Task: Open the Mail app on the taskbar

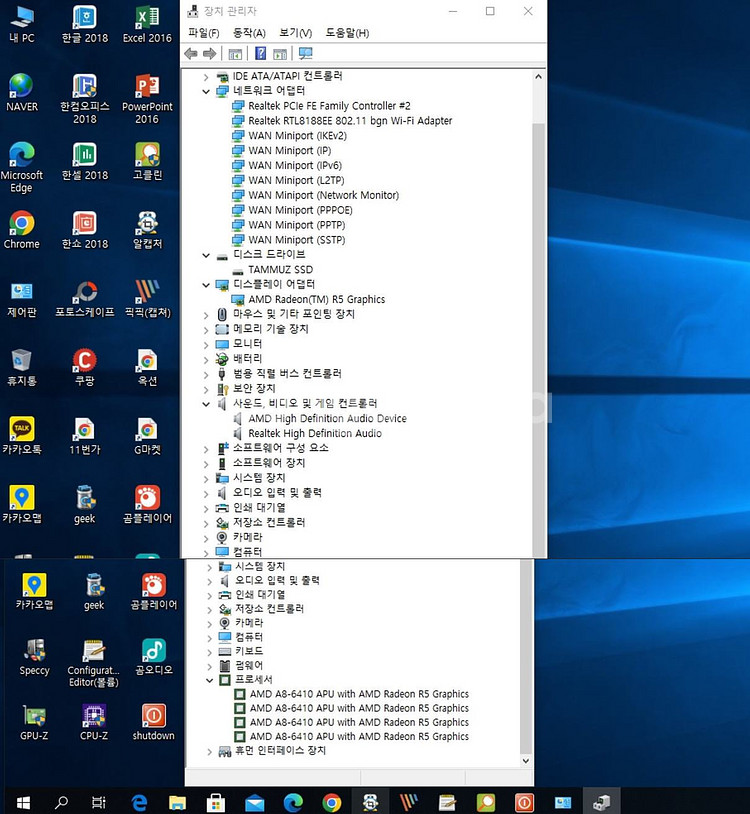Action: pyautogui.click(x=254, y=803)
